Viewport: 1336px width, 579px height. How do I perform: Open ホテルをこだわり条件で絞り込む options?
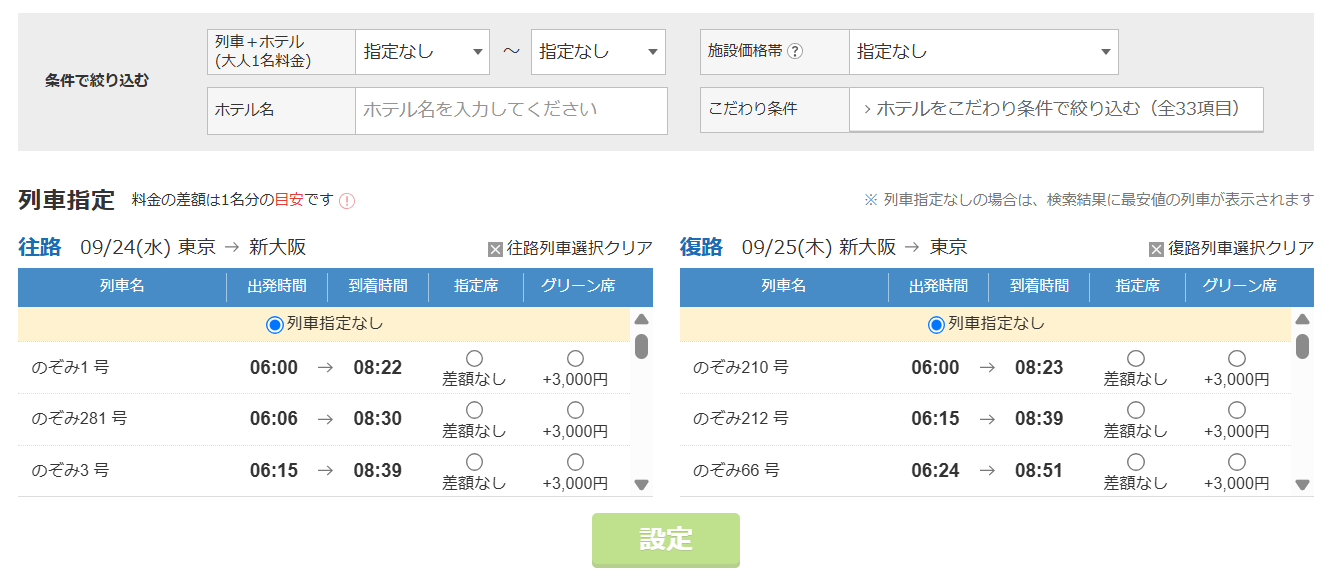1056,109
